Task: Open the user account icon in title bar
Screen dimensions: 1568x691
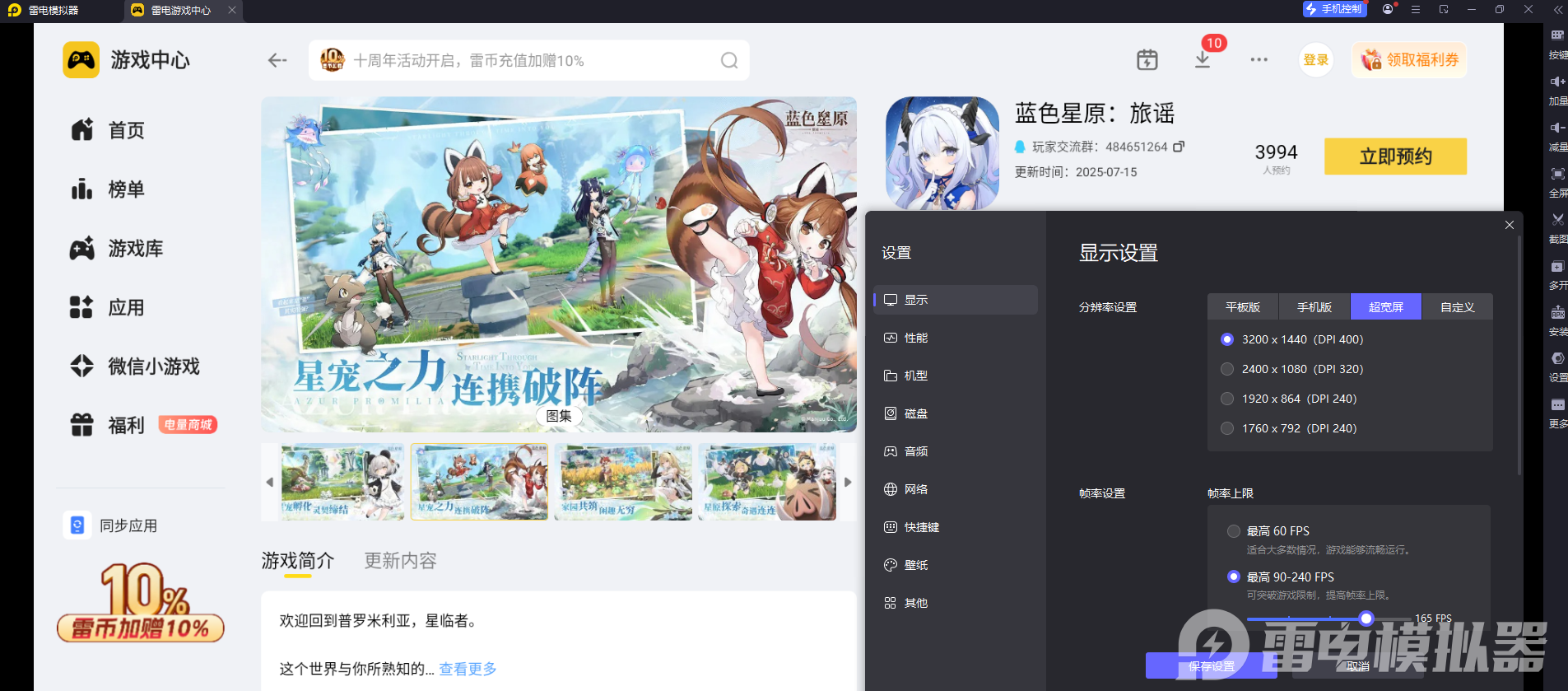Action: tap(1389, 9)
